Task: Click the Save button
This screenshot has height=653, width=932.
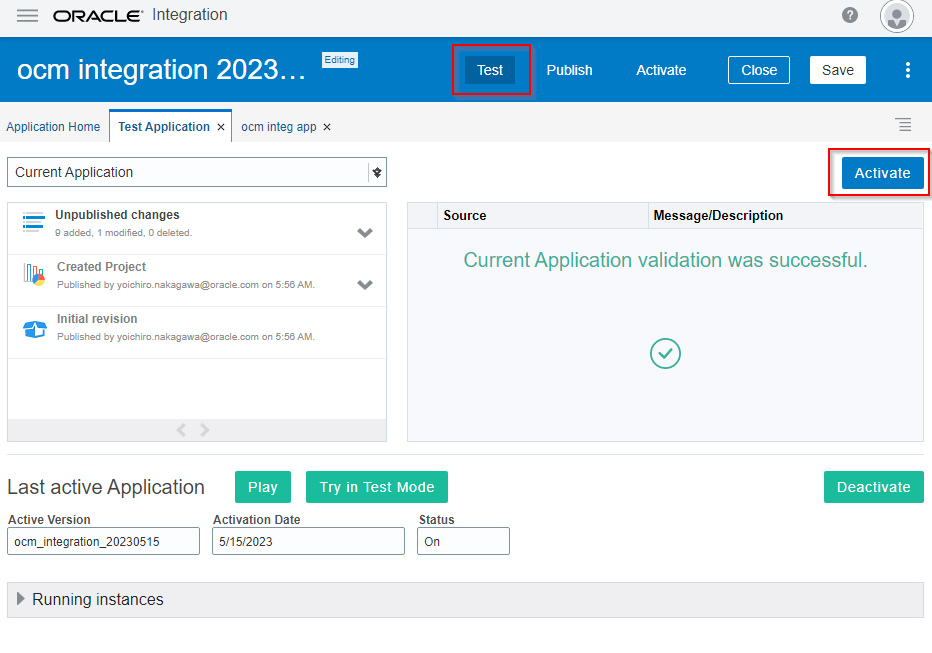Action: 837,70
